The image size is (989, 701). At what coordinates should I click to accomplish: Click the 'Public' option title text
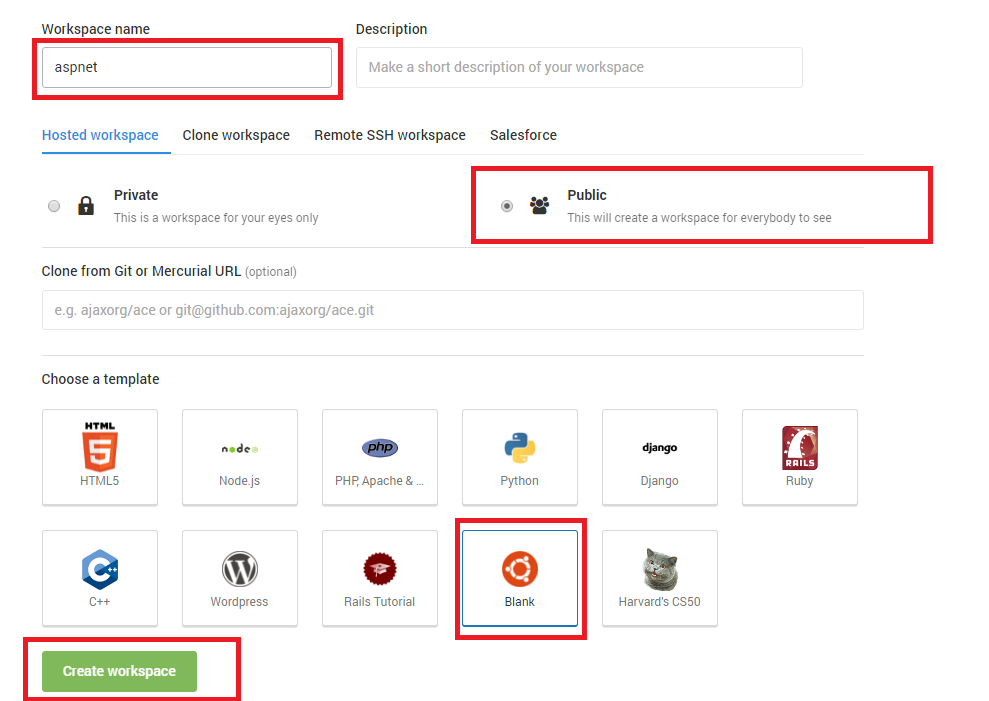tap(587, 195)
